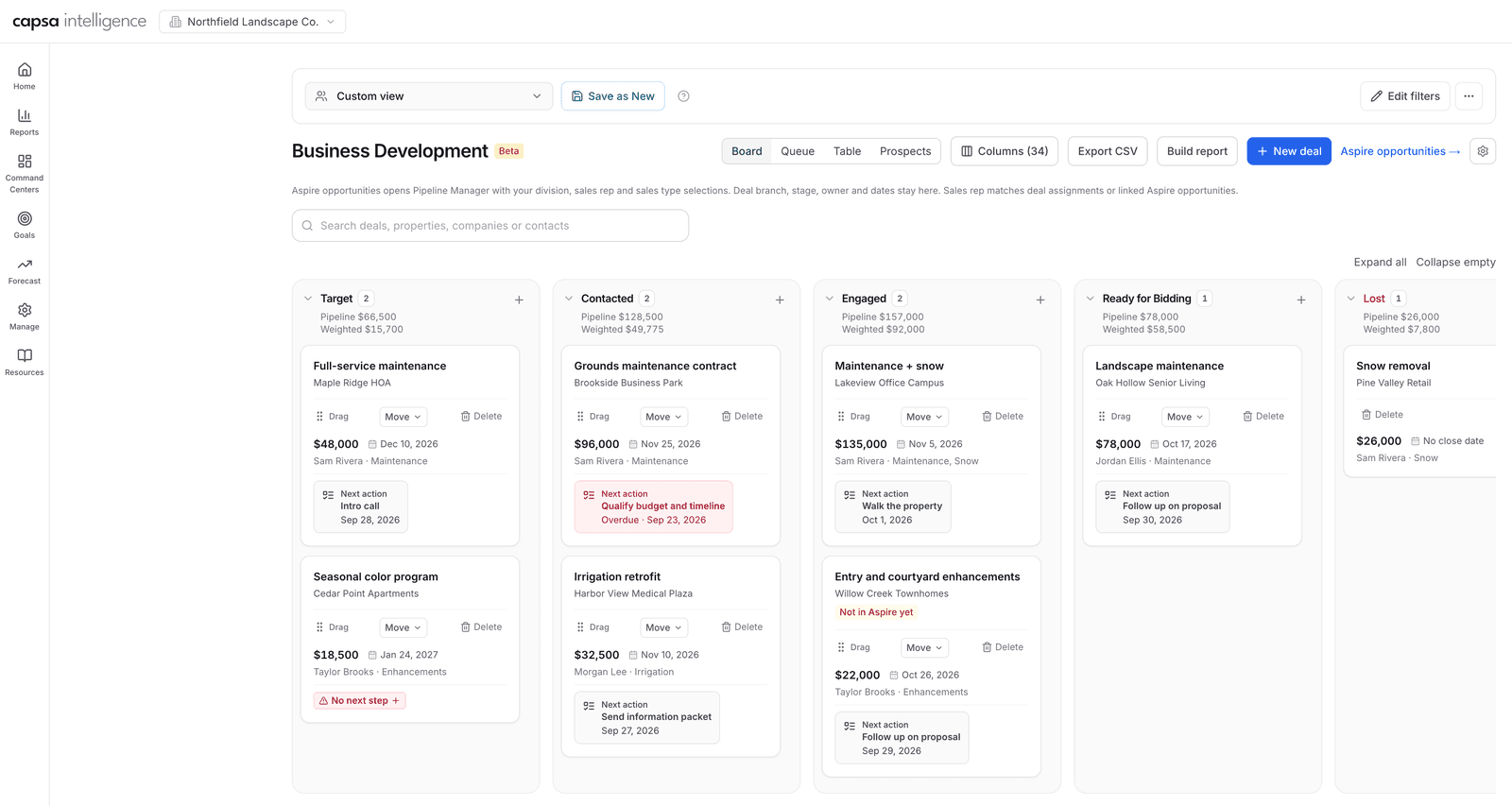This screenshot has width=1512, height=806.
Task: Open Move menu on Landscape maintenance
Action: 1186,417
